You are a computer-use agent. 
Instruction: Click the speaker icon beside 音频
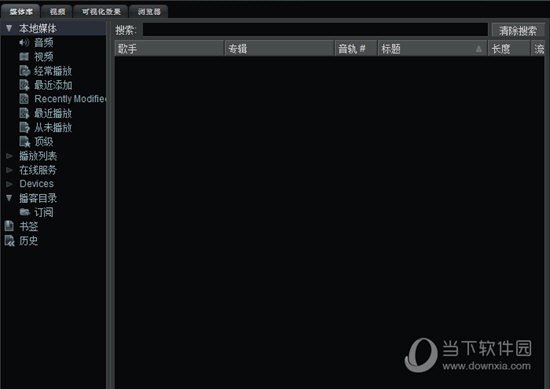(x=24, y=42)
